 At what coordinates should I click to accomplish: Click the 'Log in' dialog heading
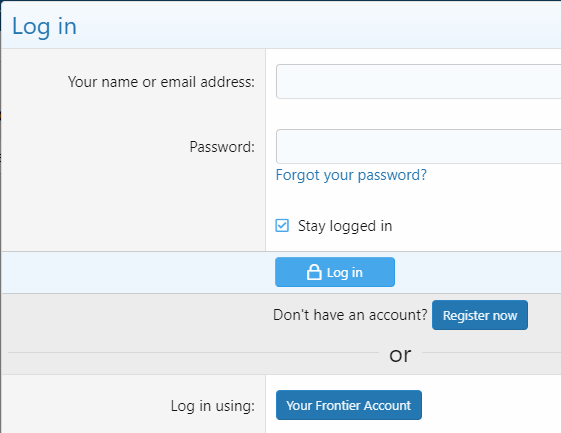point(44,27)
